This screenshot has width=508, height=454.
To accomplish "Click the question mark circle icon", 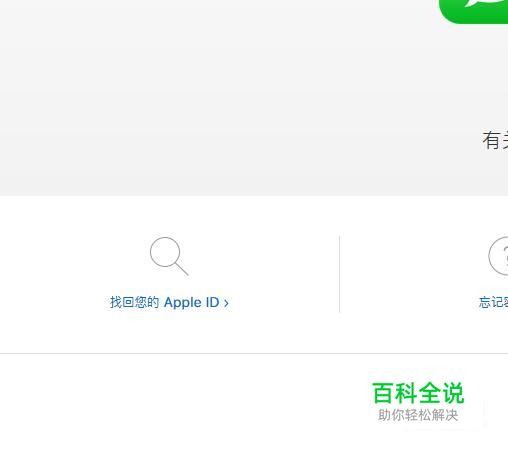I will point(498,256).
